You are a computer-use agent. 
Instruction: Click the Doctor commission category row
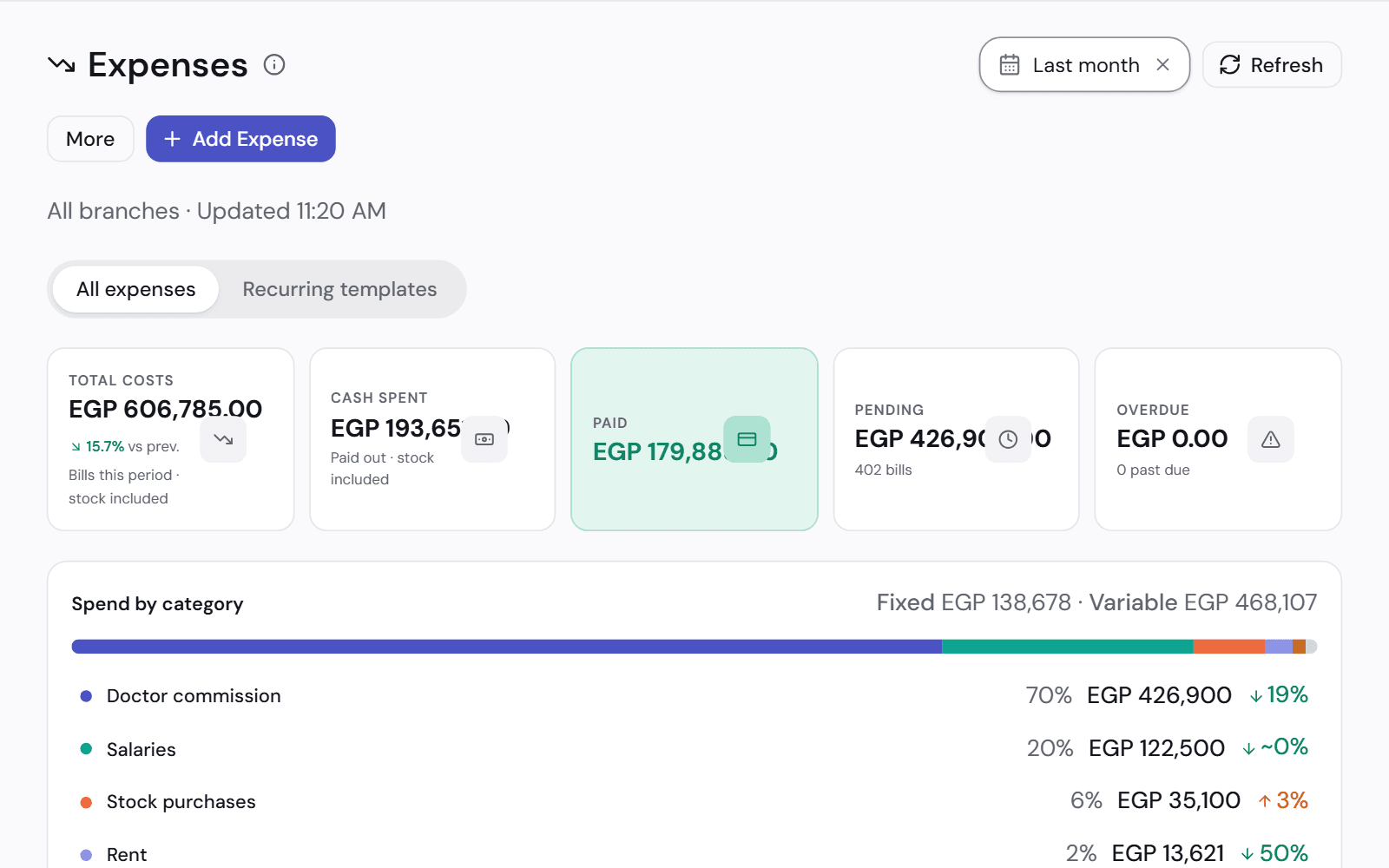tap(694, 695)
